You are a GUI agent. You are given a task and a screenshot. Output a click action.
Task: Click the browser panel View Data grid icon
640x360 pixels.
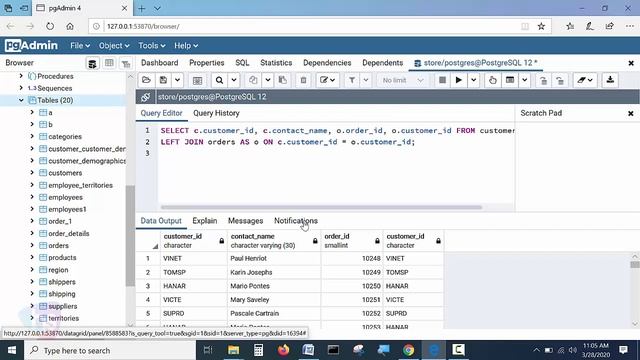click(109, 63)
